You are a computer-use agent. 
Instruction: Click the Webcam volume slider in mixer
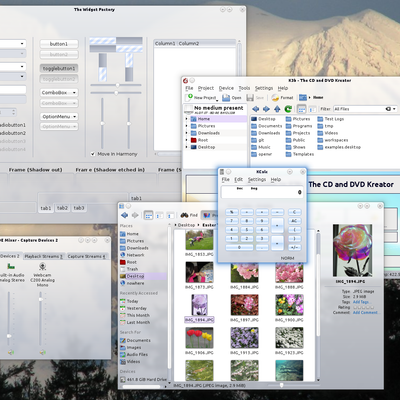pyautogui.click(x=40, y=318)
